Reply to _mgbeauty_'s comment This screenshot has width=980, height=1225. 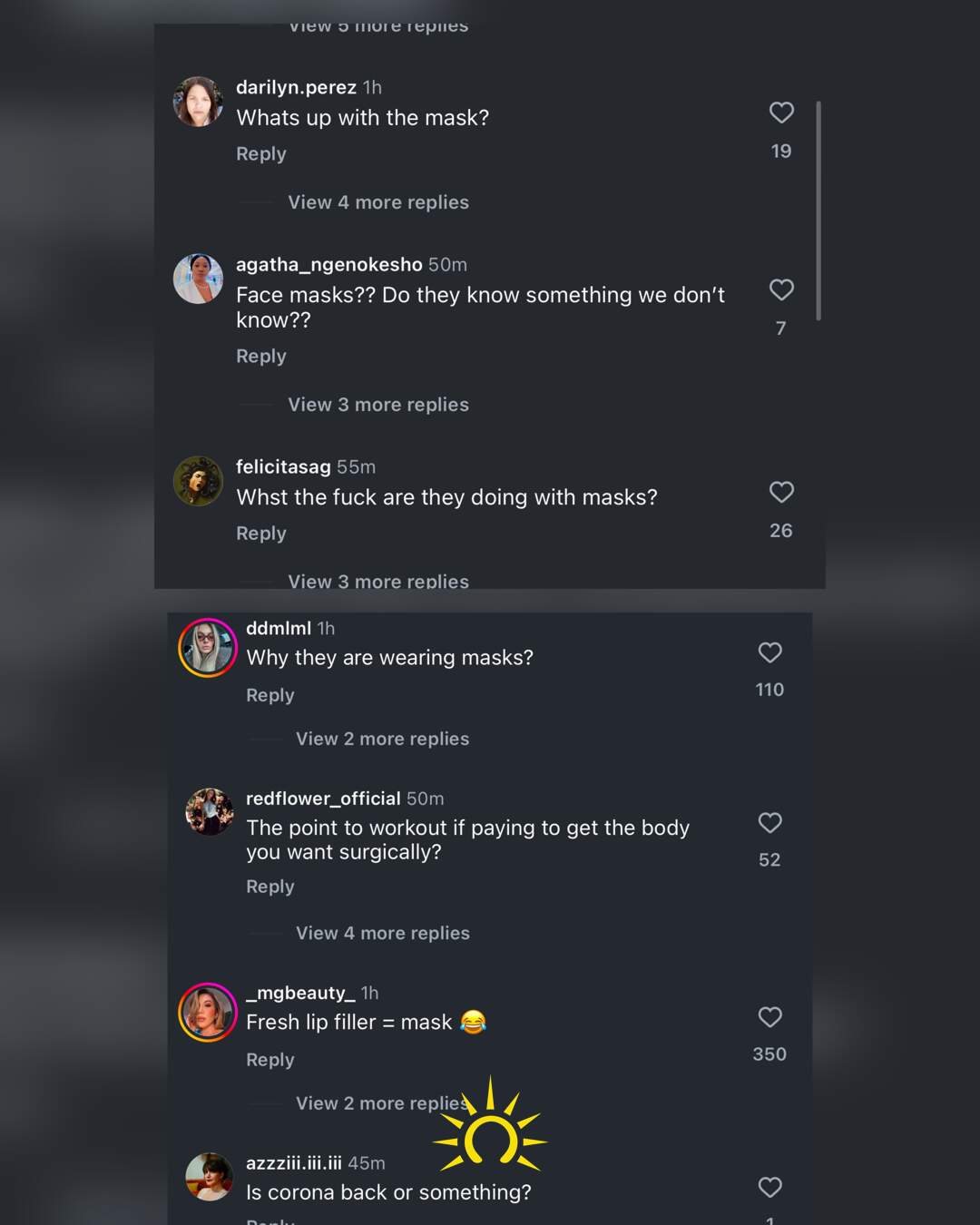coord(270,1060)
